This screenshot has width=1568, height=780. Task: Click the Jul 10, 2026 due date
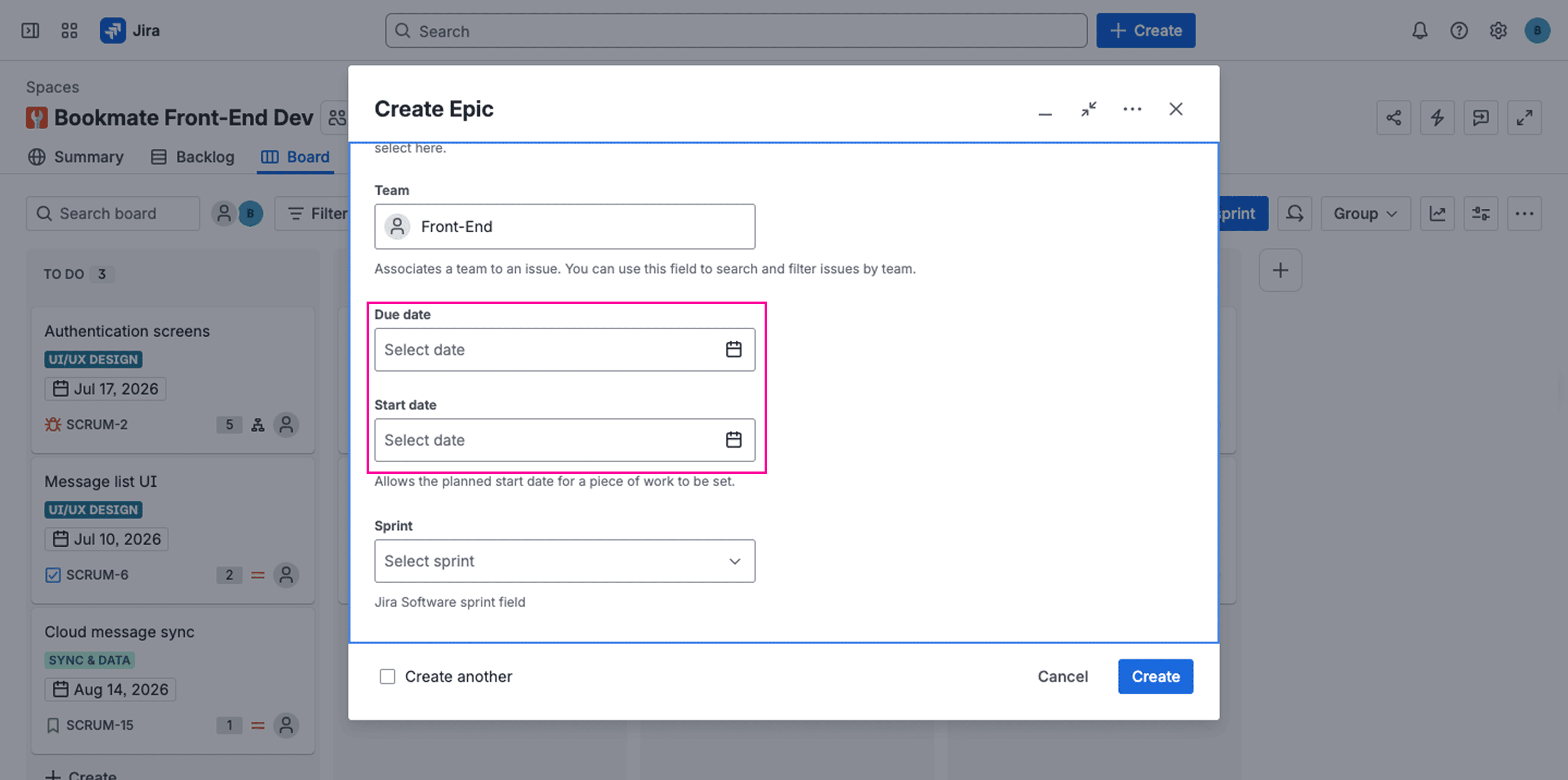pos(107,539)
